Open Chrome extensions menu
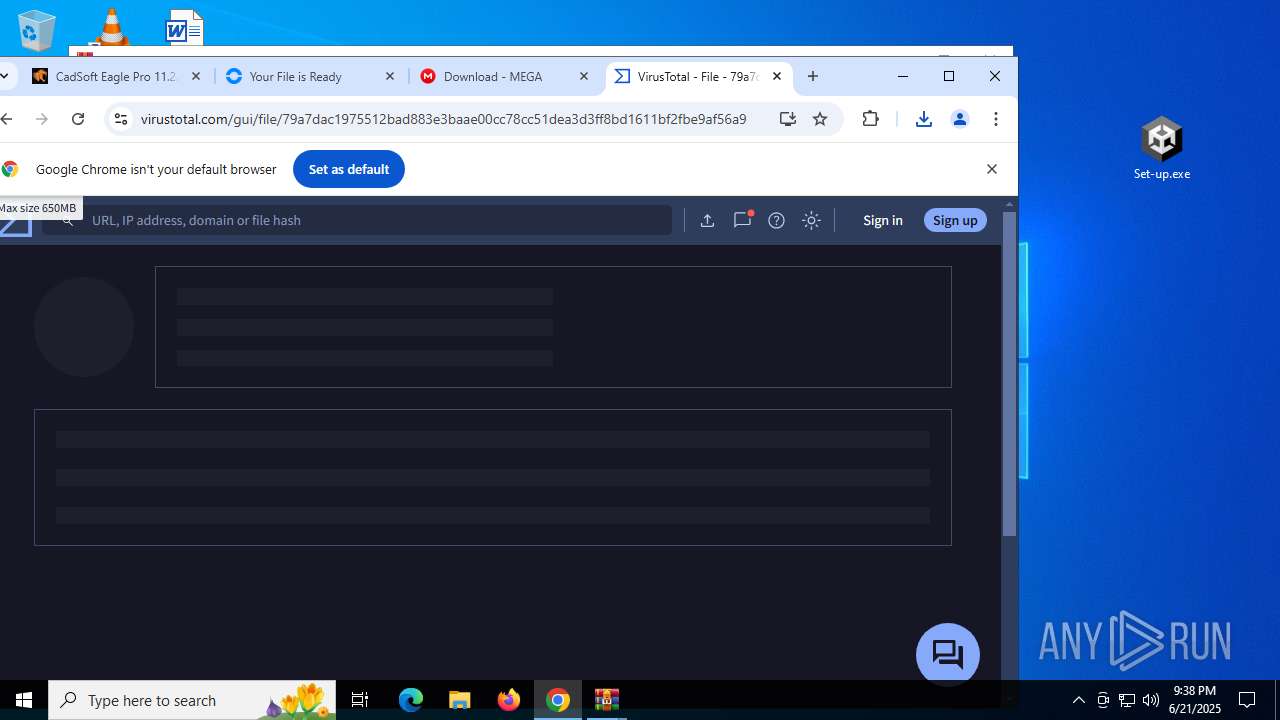This screenshot has width=1280, height=720. (x=871, y=119)
